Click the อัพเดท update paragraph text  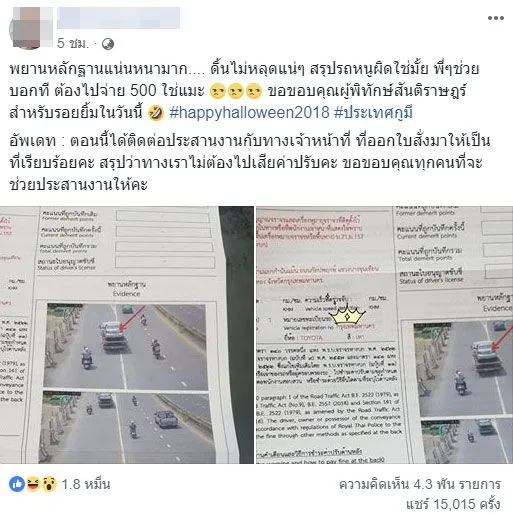coord(250,163)
